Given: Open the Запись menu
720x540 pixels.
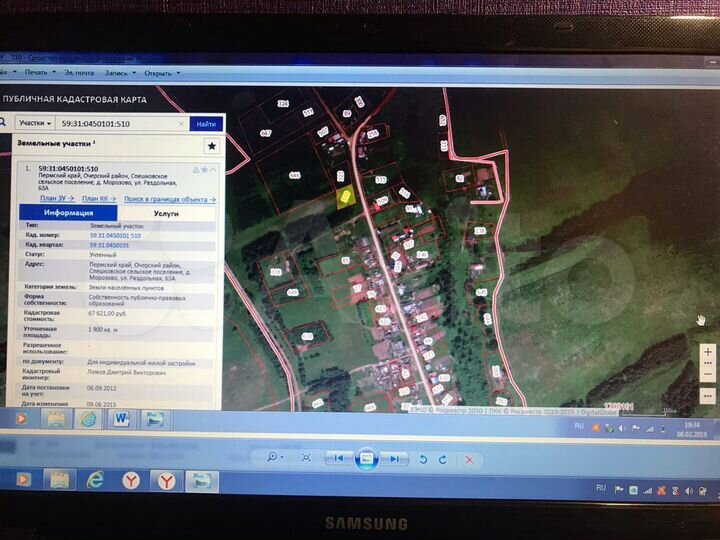Looking at the screenshot, I should (119, 73).
